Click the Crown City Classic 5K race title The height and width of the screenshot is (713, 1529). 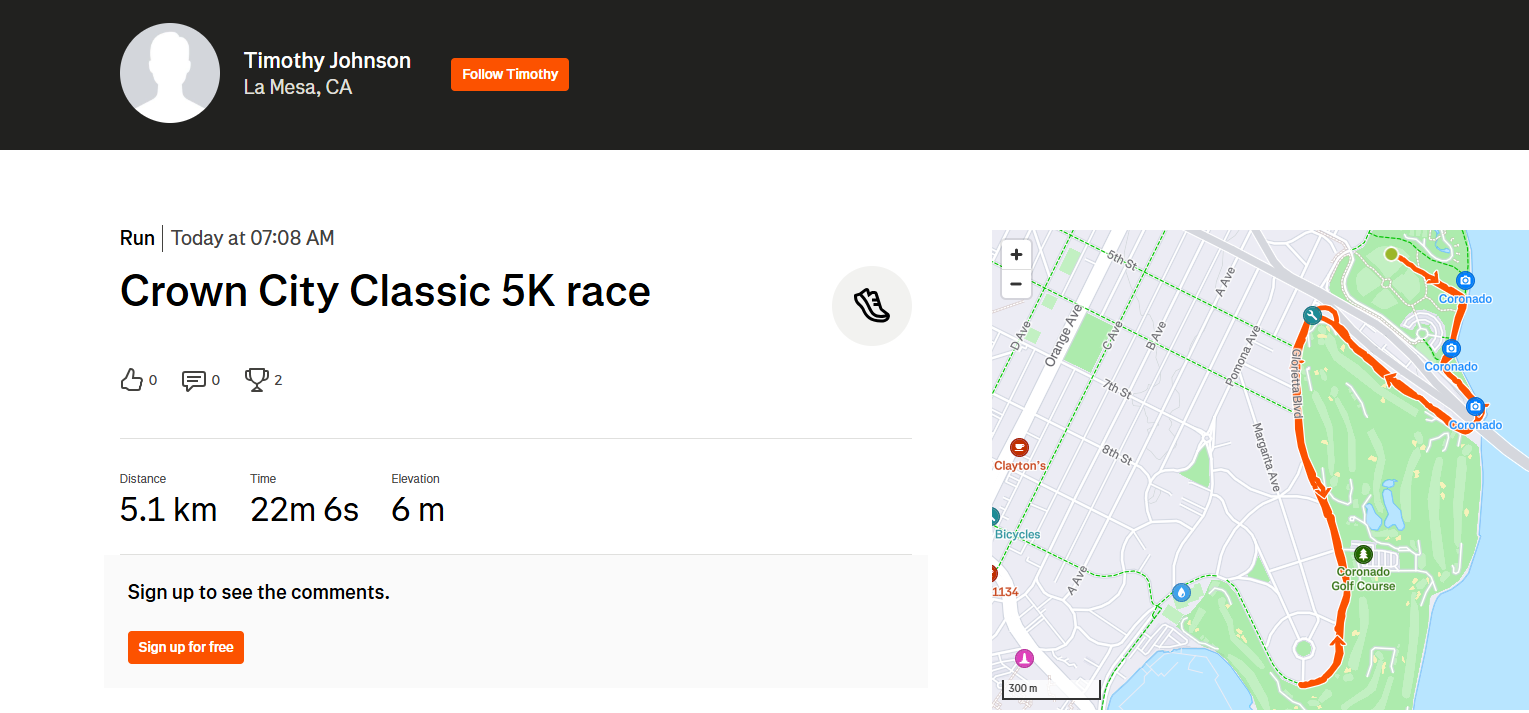[385, 291]
